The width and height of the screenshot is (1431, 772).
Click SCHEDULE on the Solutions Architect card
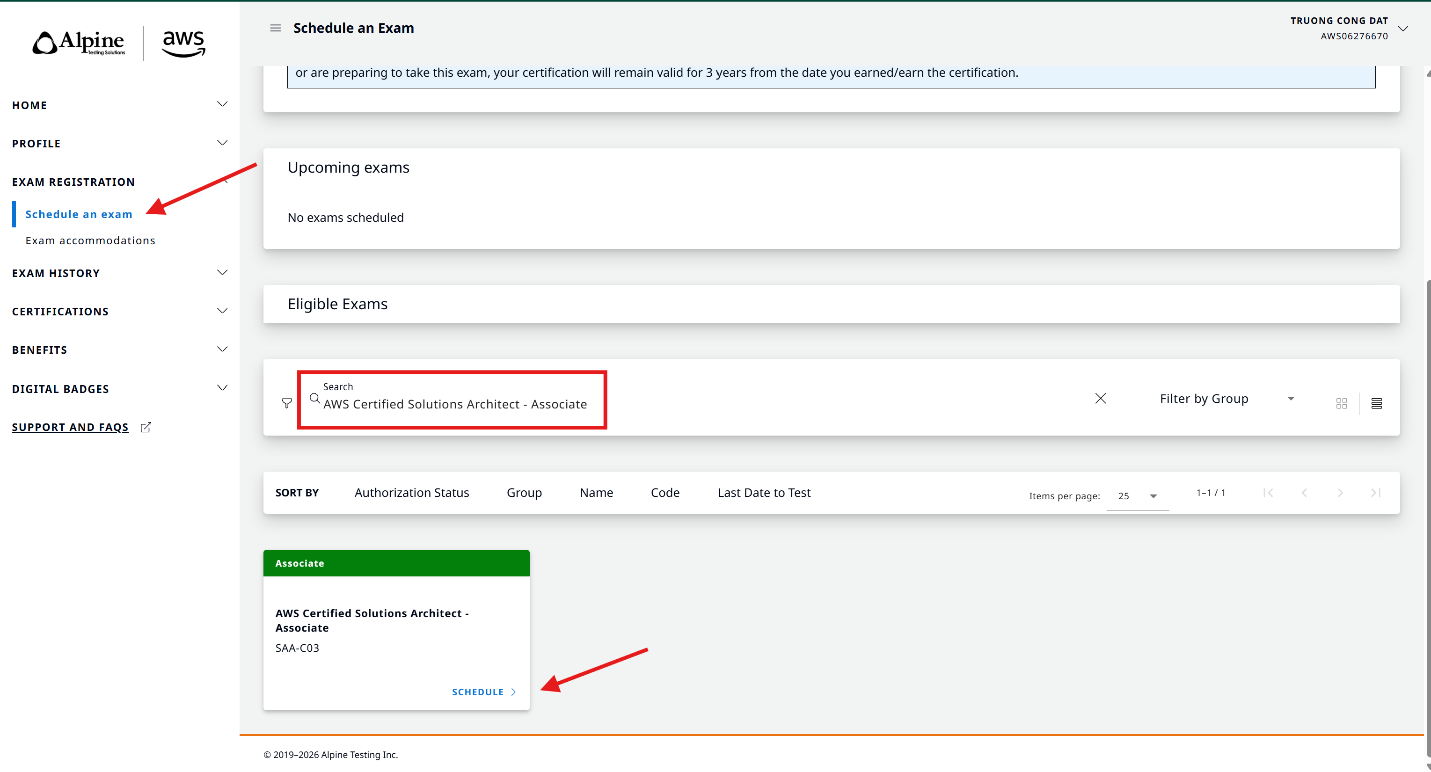click(478, 692)
